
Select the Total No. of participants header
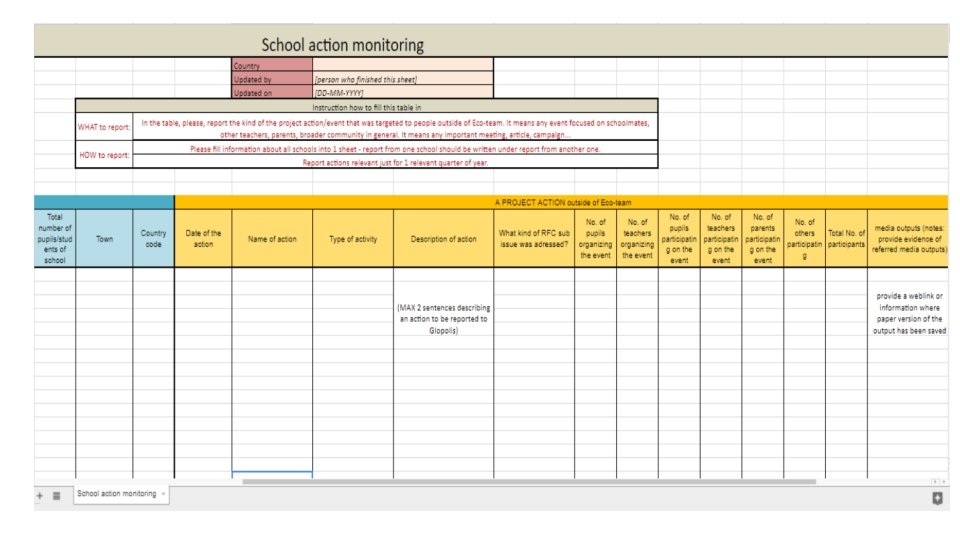(x=846, y=238)
